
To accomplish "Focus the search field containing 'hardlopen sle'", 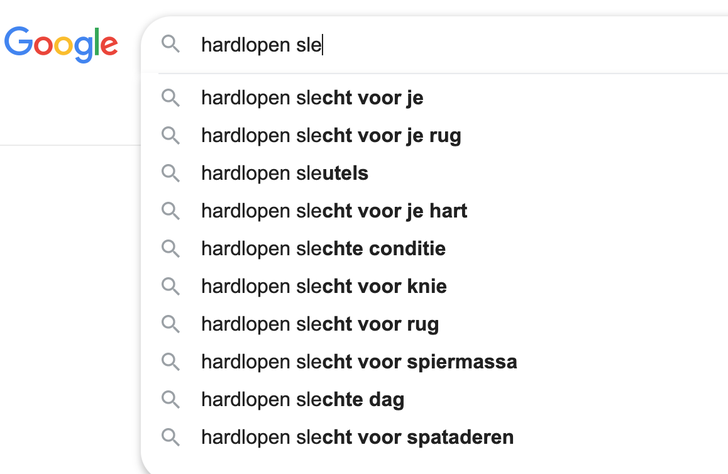I will [450, 44].
